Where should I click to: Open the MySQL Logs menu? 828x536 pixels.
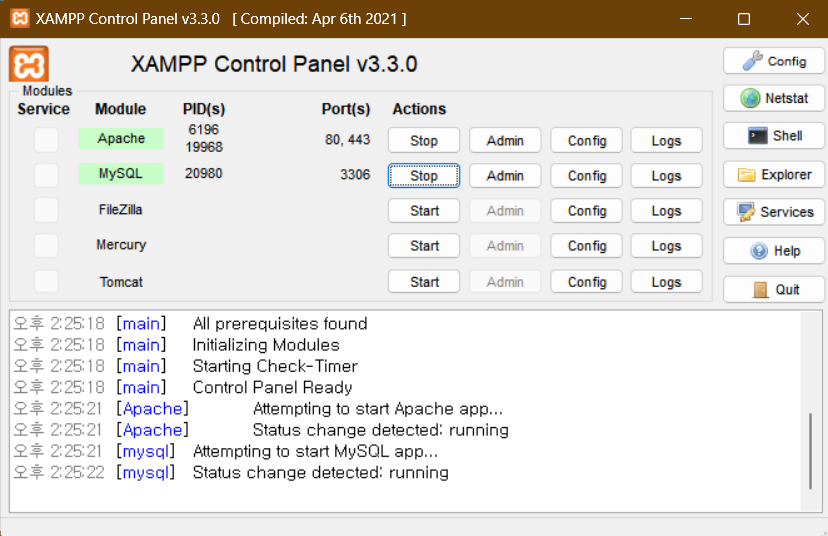coord(666,175)
